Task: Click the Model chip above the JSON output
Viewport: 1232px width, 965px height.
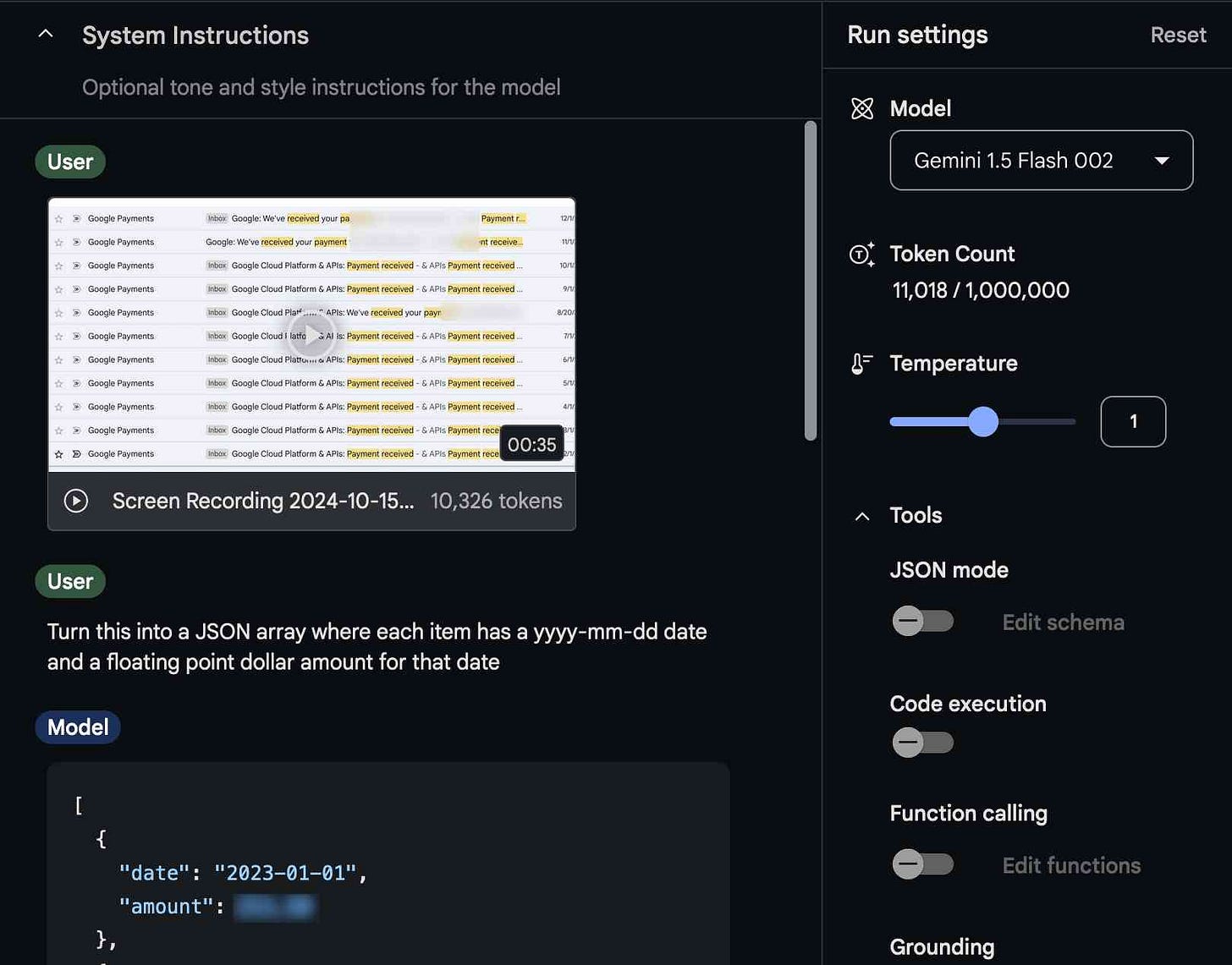Action: [77, 726]
